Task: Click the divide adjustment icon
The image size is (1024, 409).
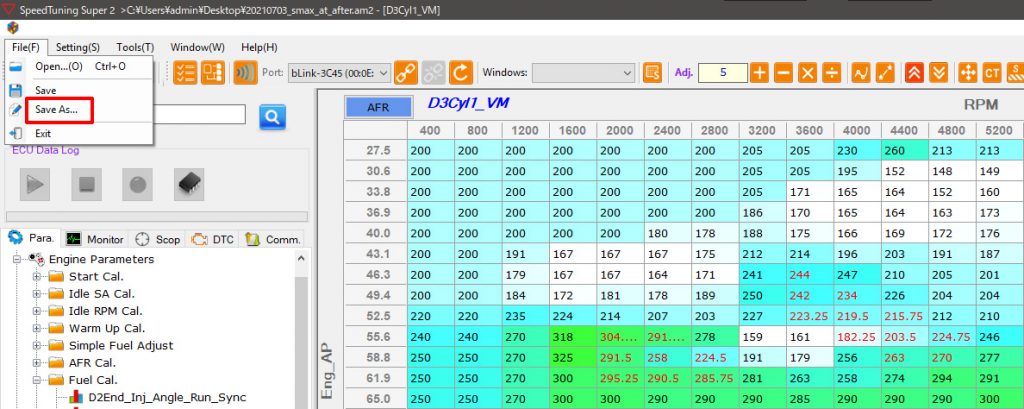Action: [x=831, y=73]
